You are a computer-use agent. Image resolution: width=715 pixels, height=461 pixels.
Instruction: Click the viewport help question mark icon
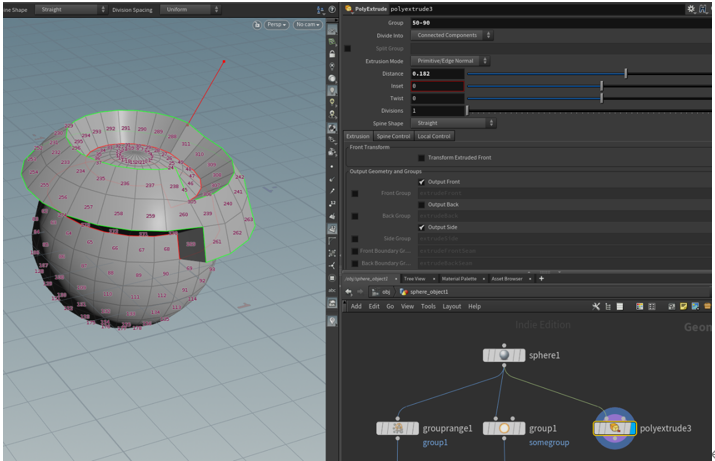click(x=331, y=9)
